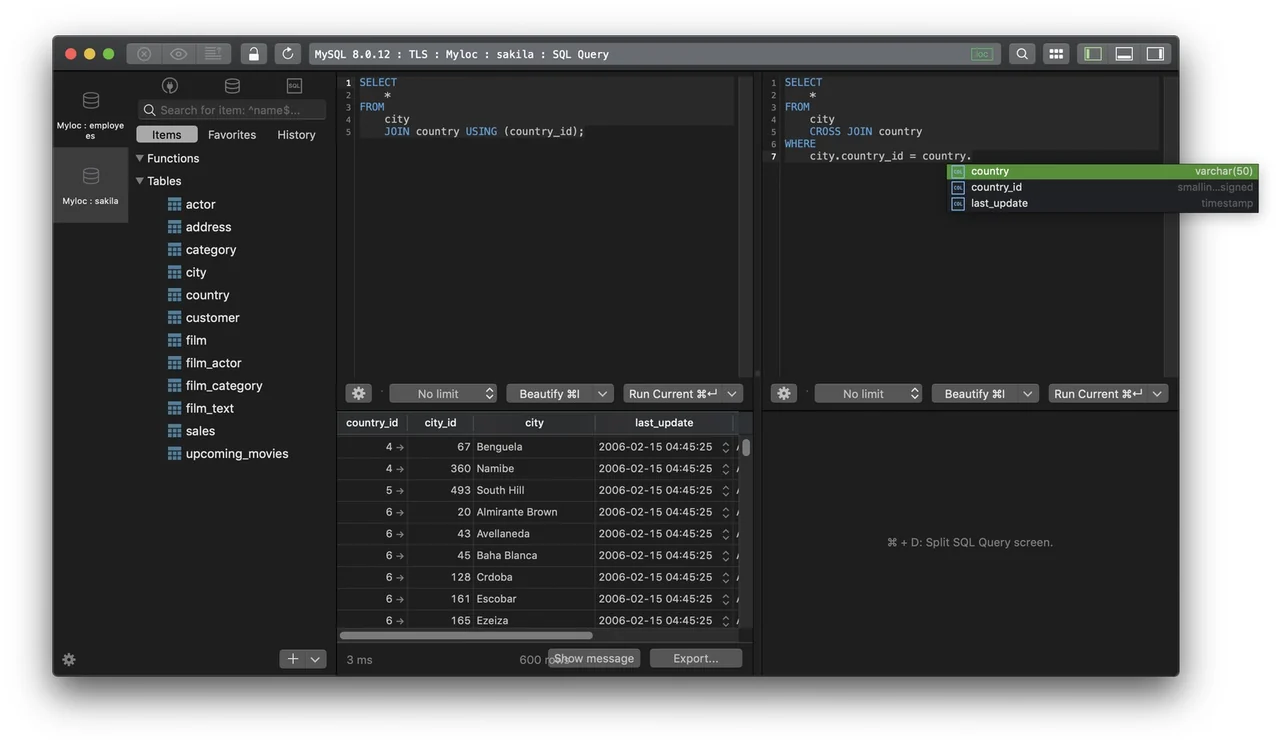The height and width of the screenshot is (746, 1280).
Task: Open the left pane's Beautify dropdown arrow
Action: (x=603, y=394)
